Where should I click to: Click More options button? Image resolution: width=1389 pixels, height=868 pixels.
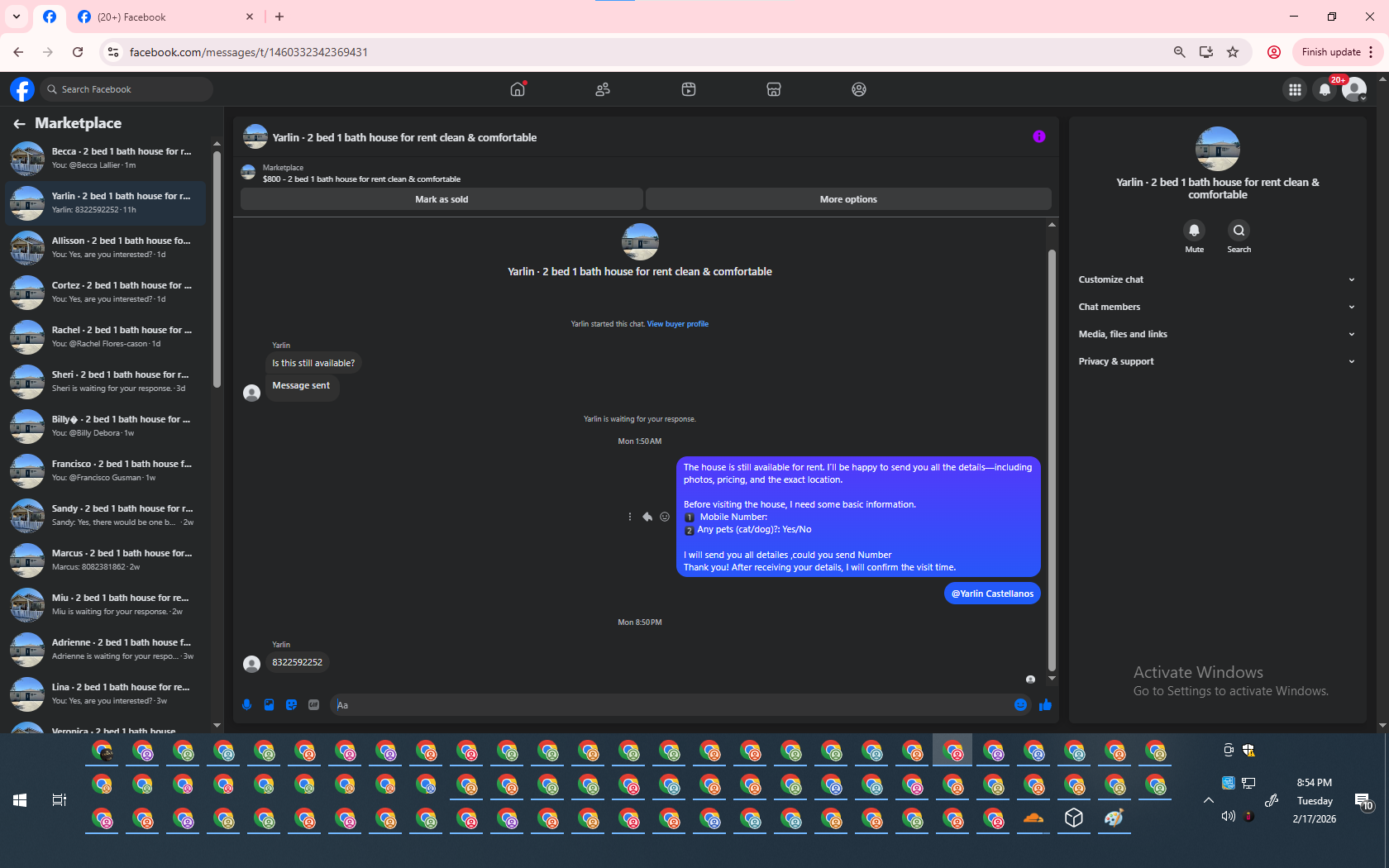(x=848, y=199)
